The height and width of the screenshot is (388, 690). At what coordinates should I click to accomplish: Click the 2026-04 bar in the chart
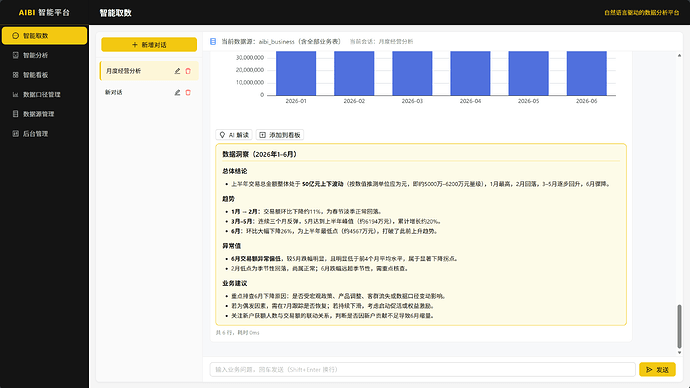[470, 73]
